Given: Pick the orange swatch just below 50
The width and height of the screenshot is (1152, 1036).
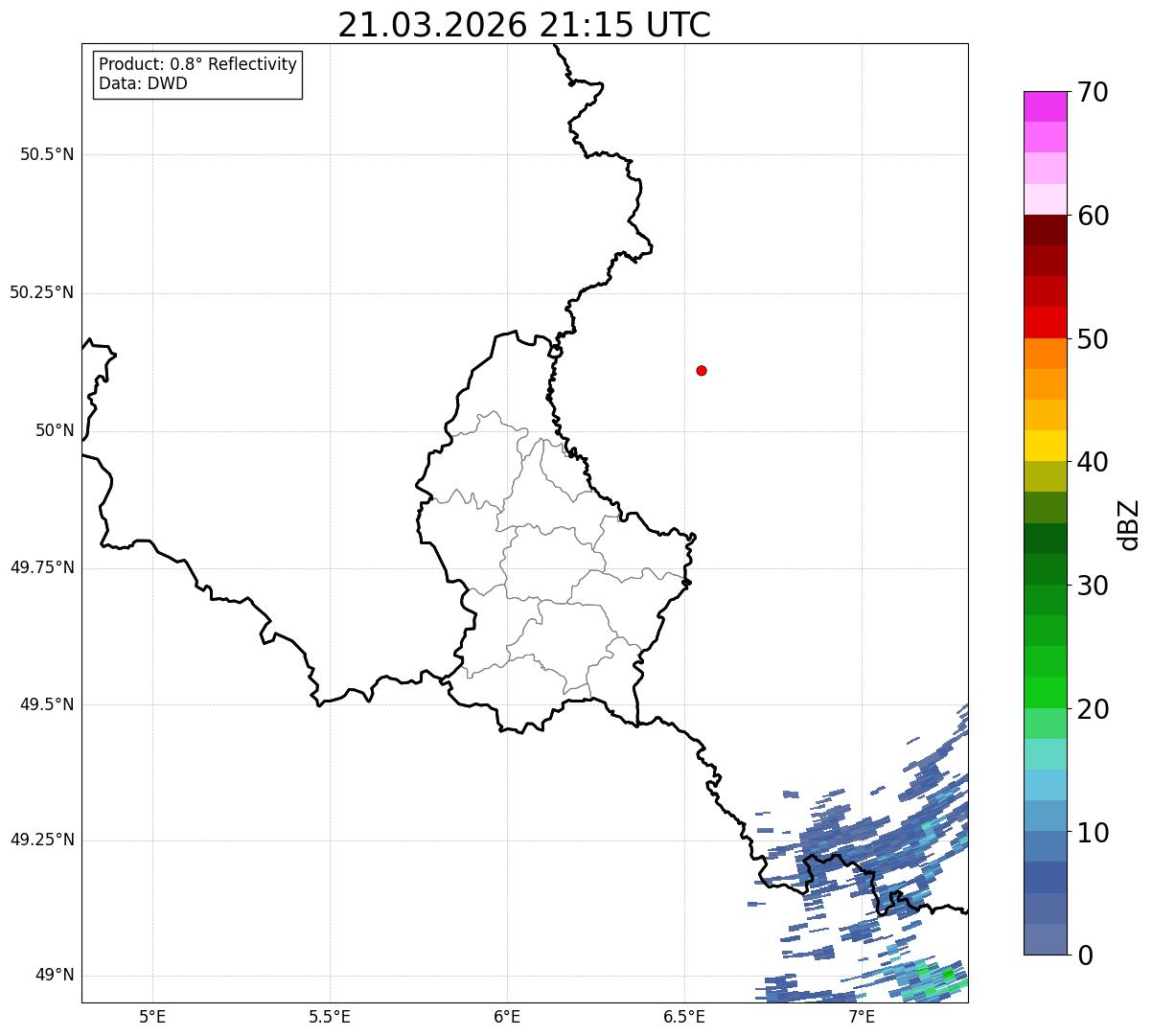Looking at the screenshot, I should point(1045,354).
